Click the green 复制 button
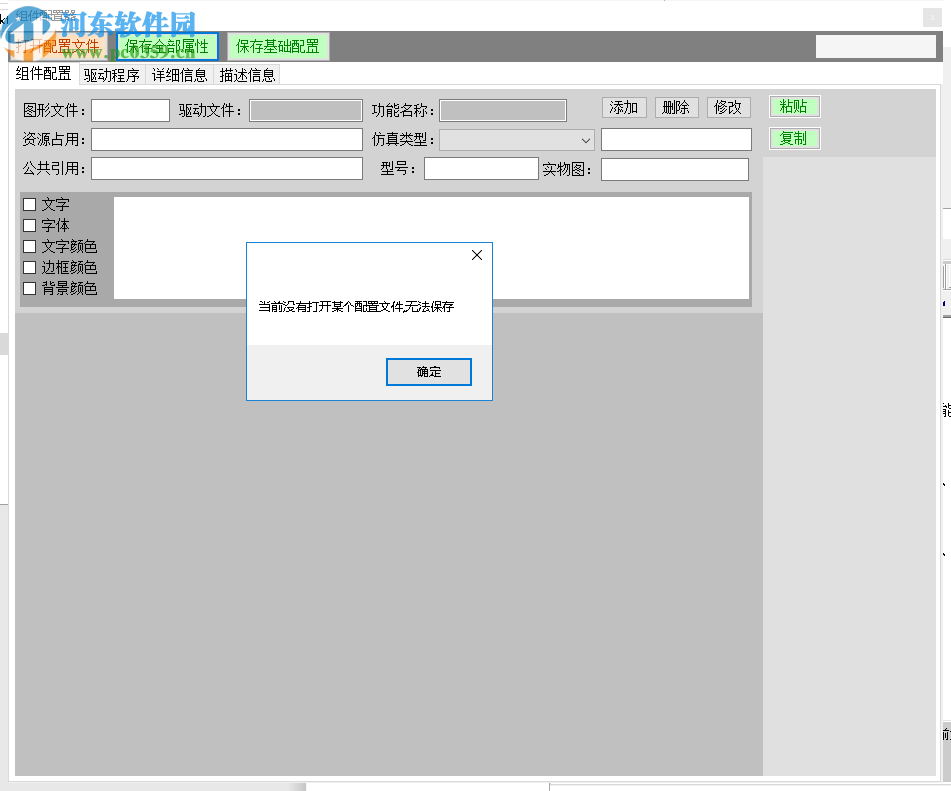The width and height of the screenshot is (951, 791). coord(795,138)
